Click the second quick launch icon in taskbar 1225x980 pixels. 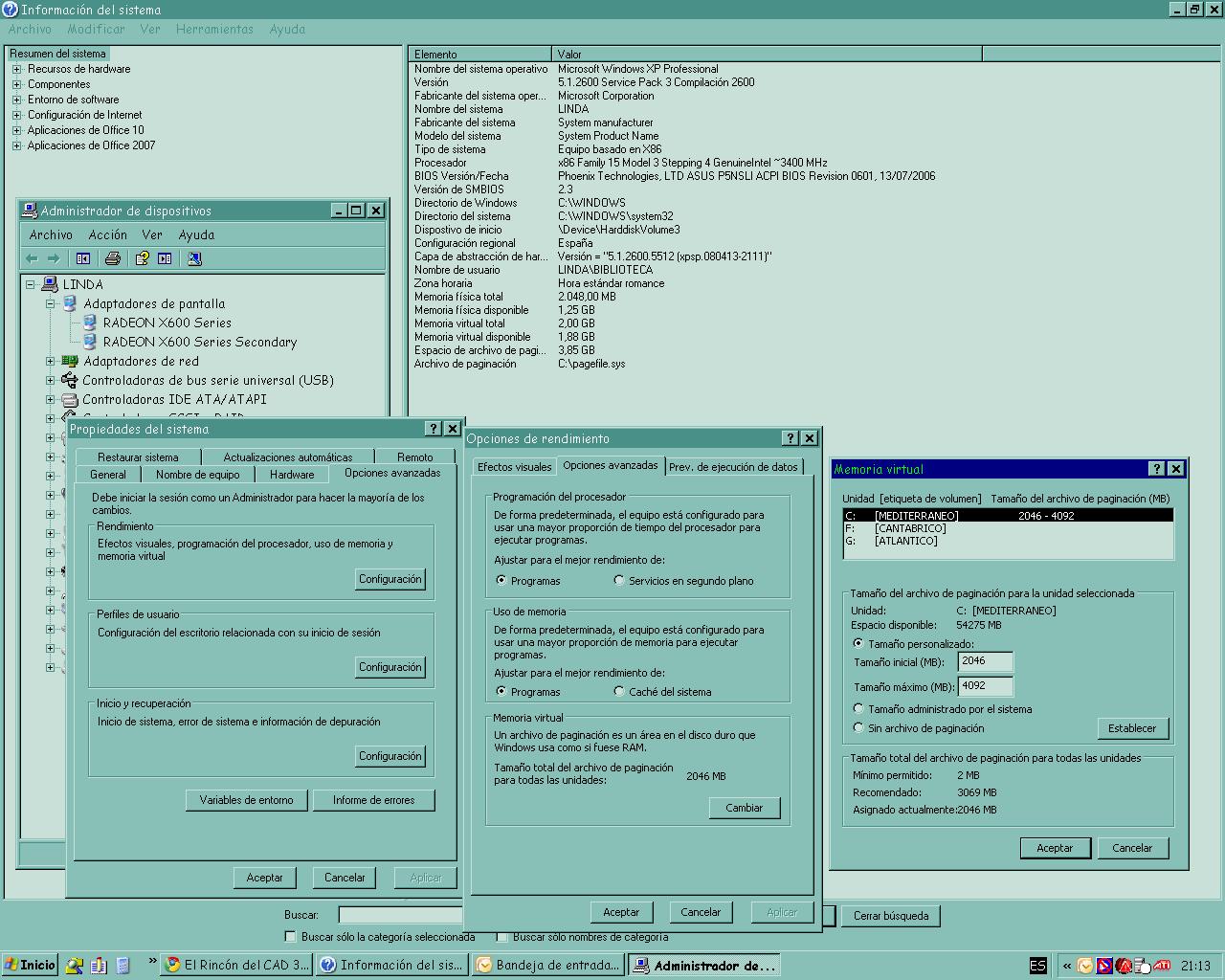[99, 966]
